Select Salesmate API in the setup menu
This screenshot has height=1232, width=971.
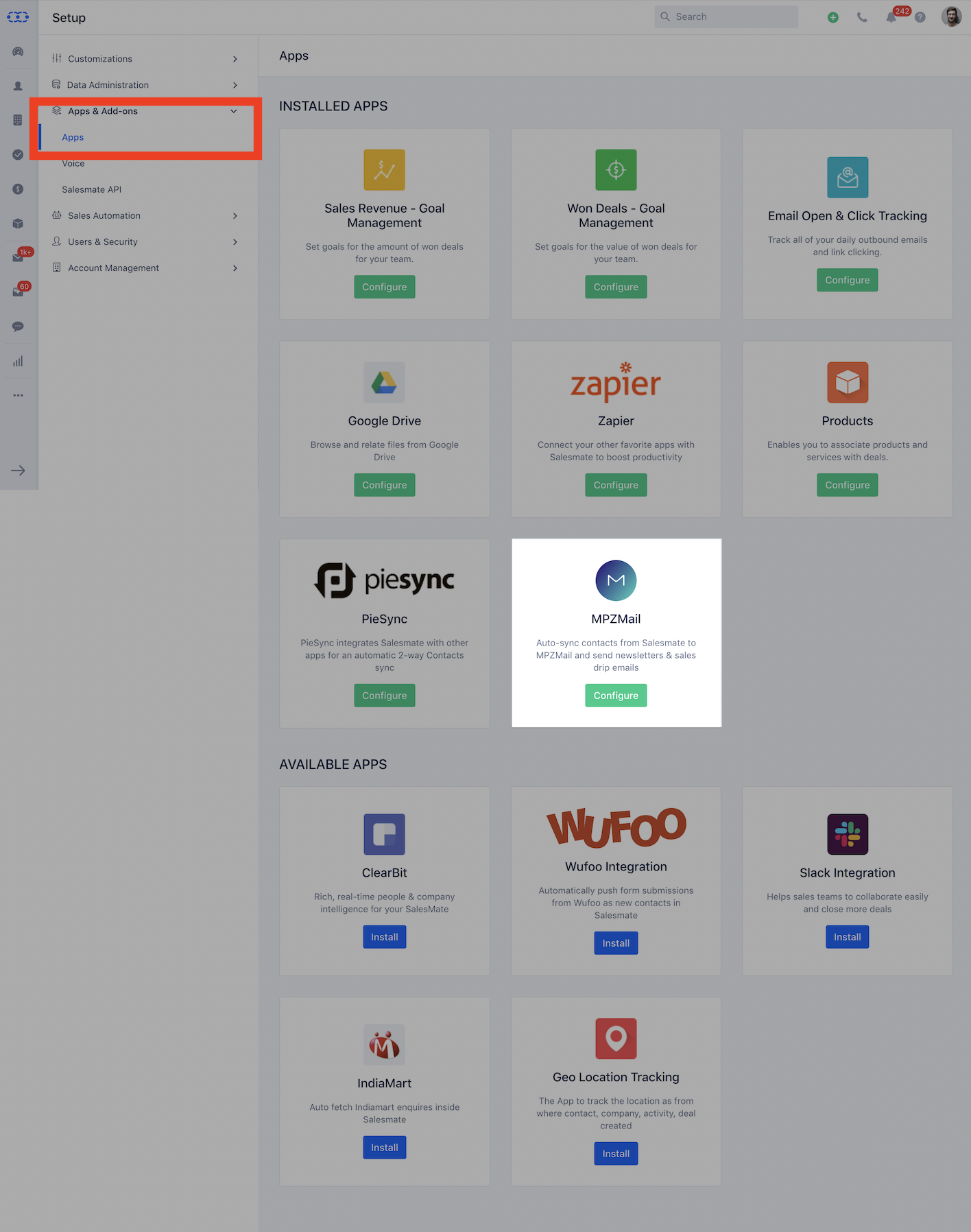tap(91, 189)
